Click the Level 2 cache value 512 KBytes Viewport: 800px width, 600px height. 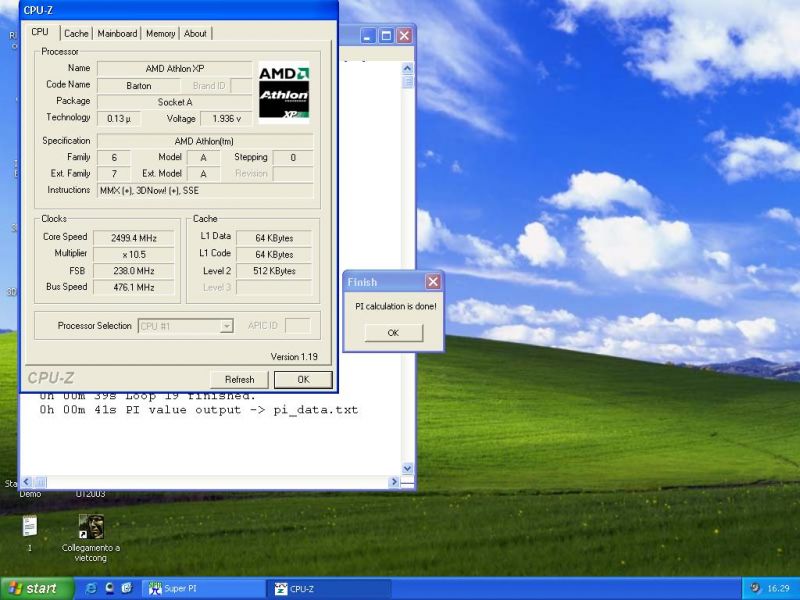(274, 271)
